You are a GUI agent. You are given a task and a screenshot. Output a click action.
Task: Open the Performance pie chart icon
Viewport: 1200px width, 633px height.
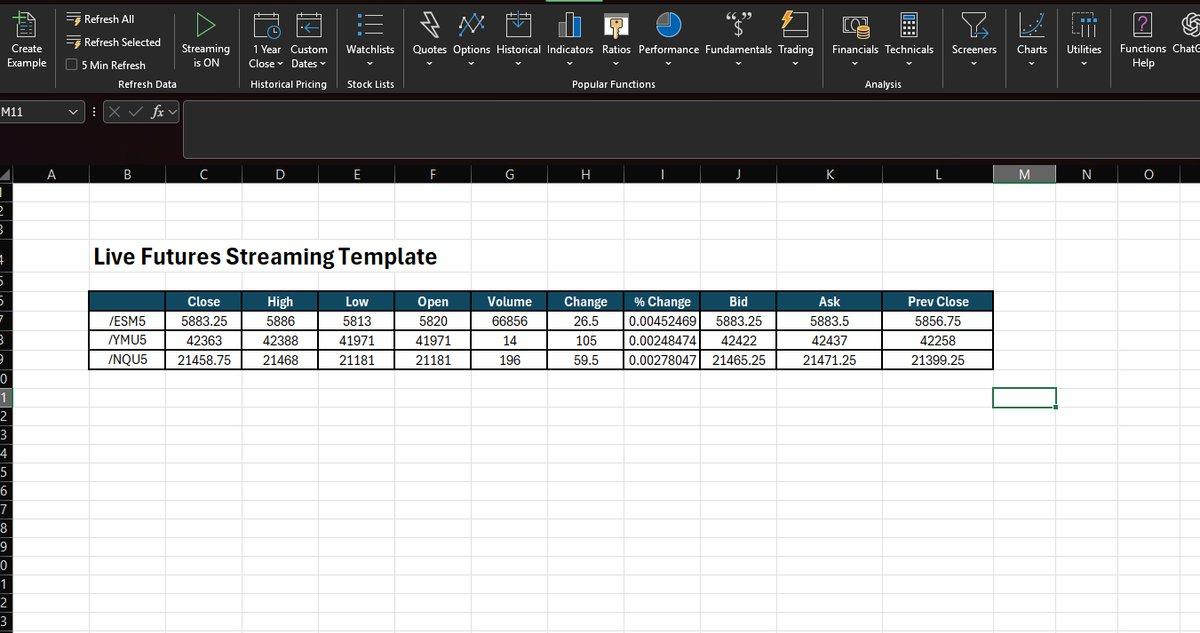pyautogui.click(x=668, y=23)
